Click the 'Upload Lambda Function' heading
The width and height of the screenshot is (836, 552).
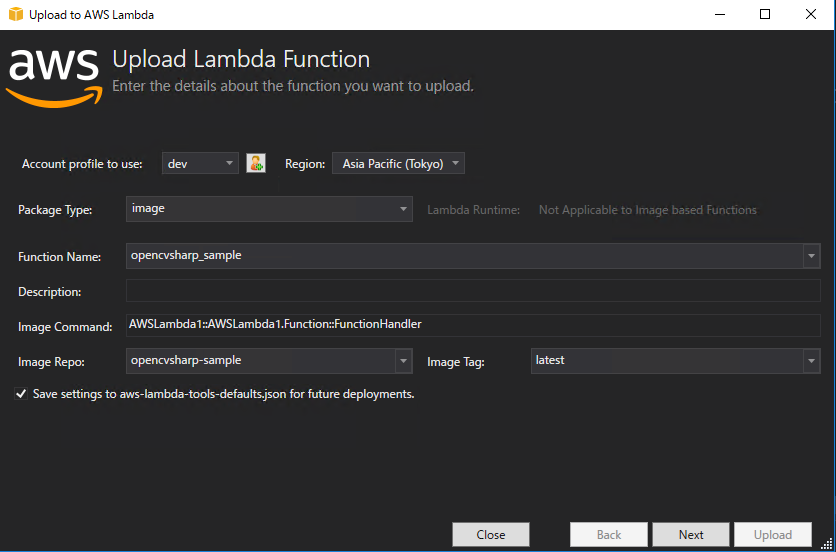(241, 59)
